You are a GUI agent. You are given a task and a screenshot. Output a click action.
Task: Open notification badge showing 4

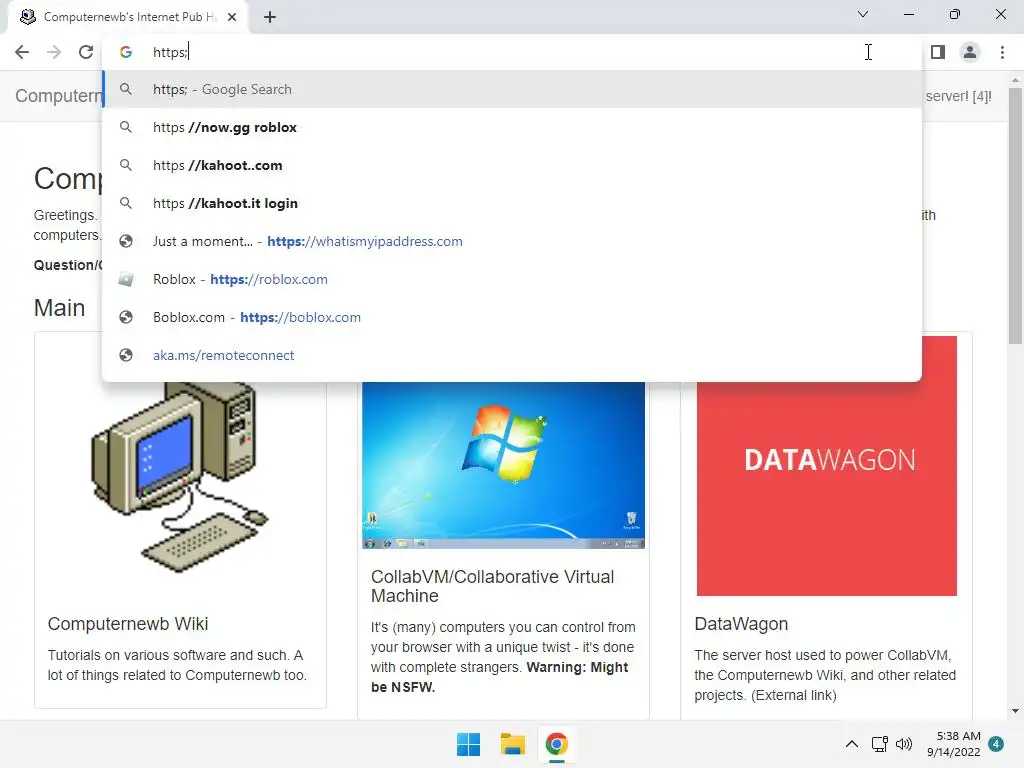(x=996, y=744)
